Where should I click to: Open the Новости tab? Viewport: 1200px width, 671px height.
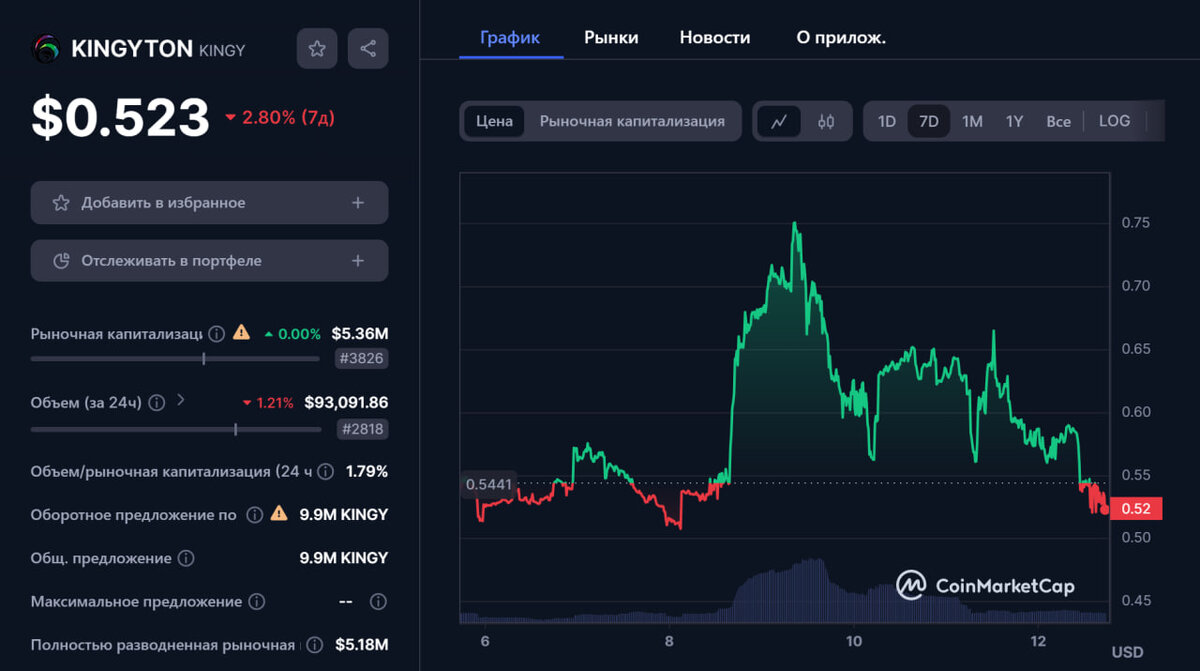[715, 37]
